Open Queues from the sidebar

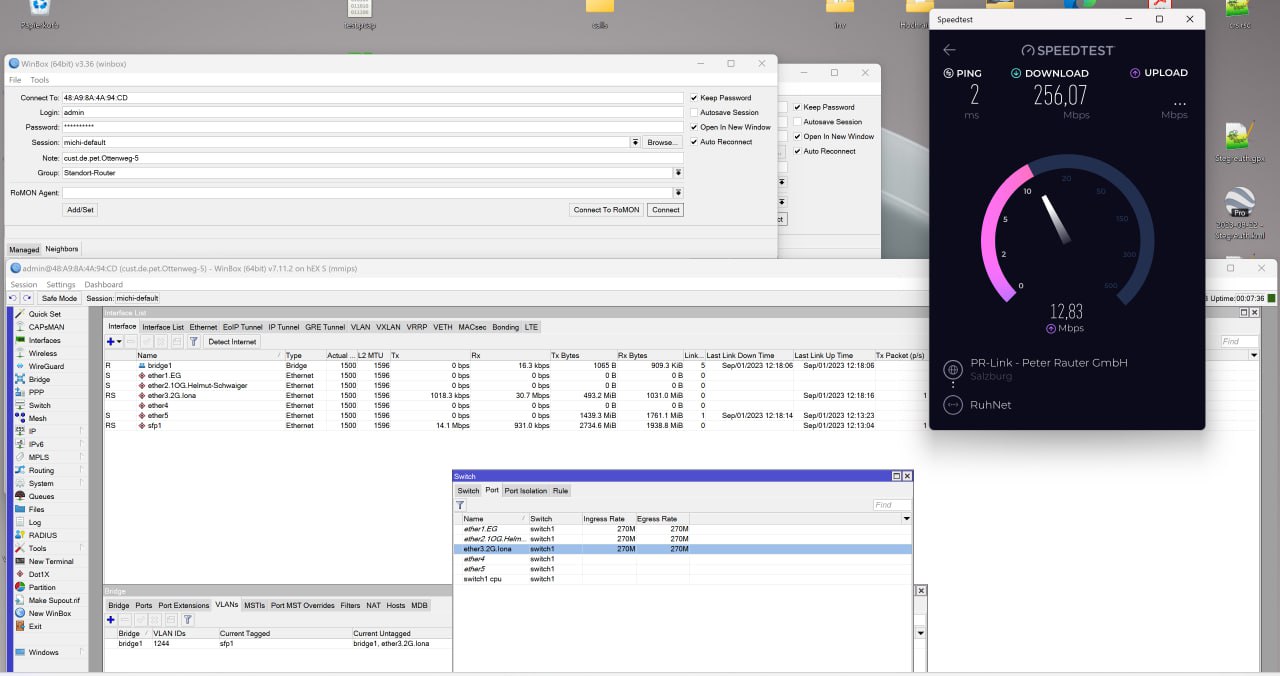click(41, 496)
